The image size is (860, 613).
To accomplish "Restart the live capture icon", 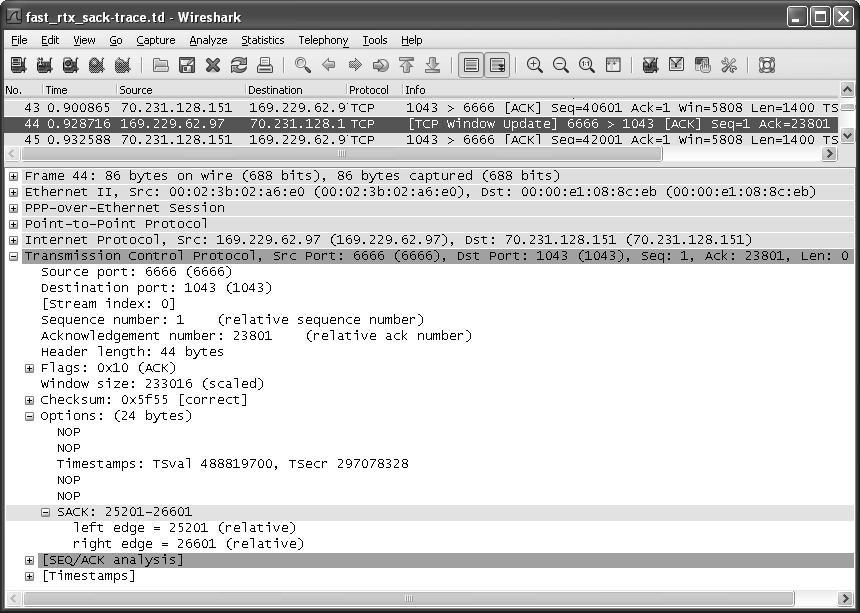I will click(123, 65).
